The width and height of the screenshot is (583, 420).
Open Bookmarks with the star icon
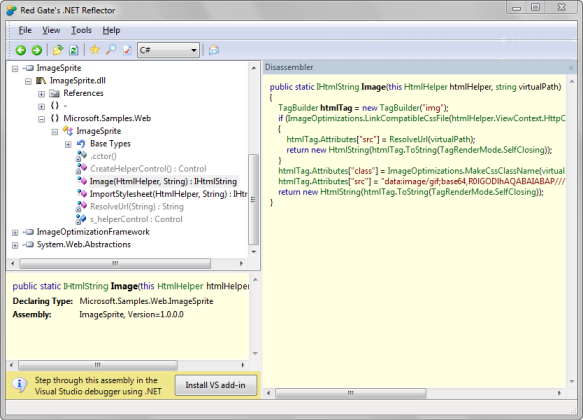pyautogui.click(x=95, y=49)
